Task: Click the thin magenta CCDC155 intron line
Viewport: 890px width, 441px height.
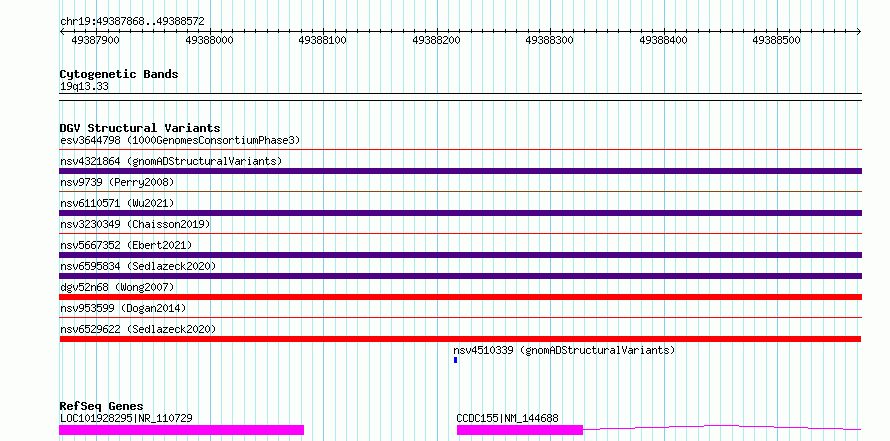Action: (722, 427)
